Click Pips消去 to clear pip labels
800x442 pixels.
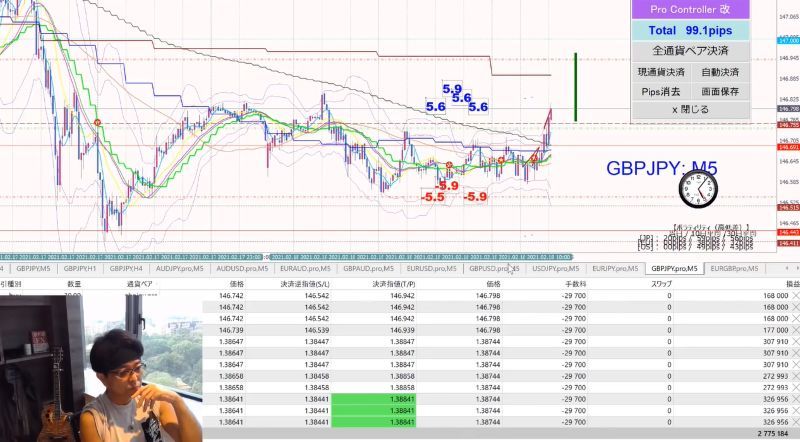coord(661,92)
